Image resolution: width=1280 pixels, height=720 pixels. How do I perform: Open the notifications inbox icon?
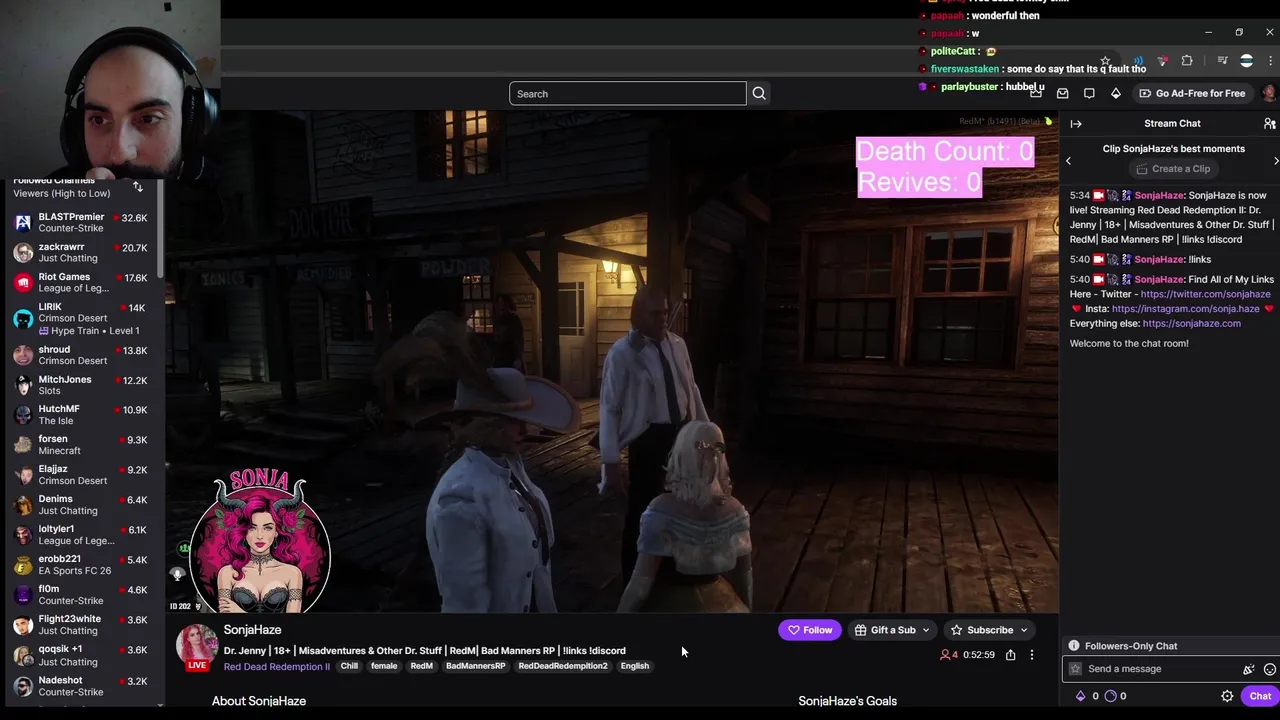1063,93
